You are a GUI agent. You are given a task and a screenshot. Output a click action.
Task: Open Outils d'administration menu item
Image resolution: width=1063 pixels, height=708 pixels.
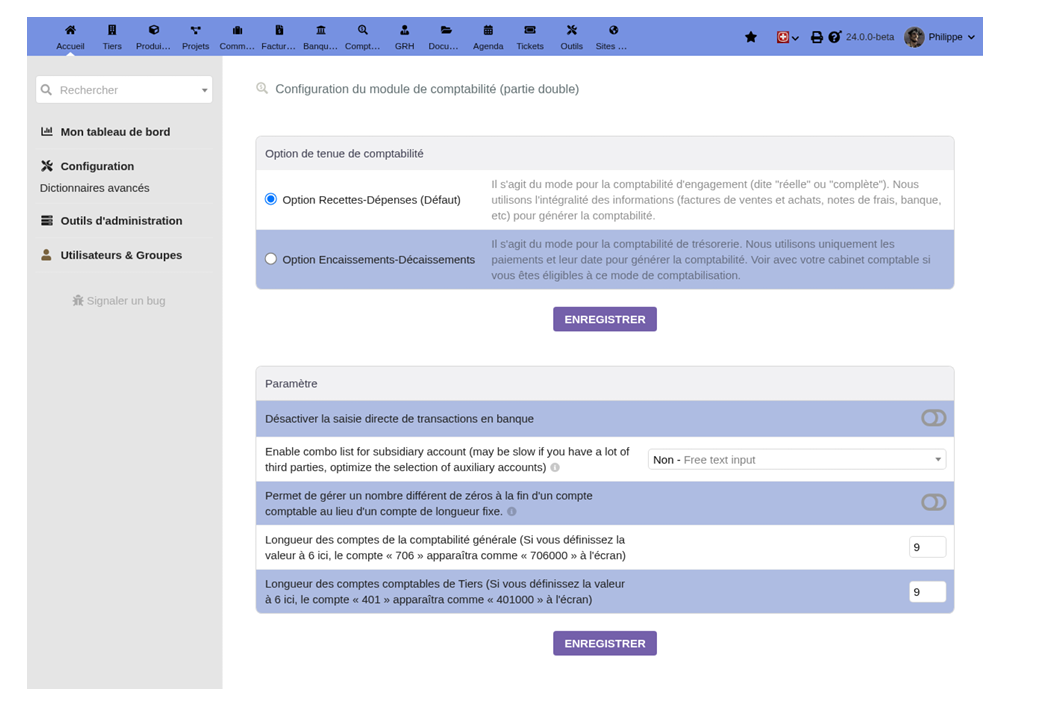coord(121,220)
